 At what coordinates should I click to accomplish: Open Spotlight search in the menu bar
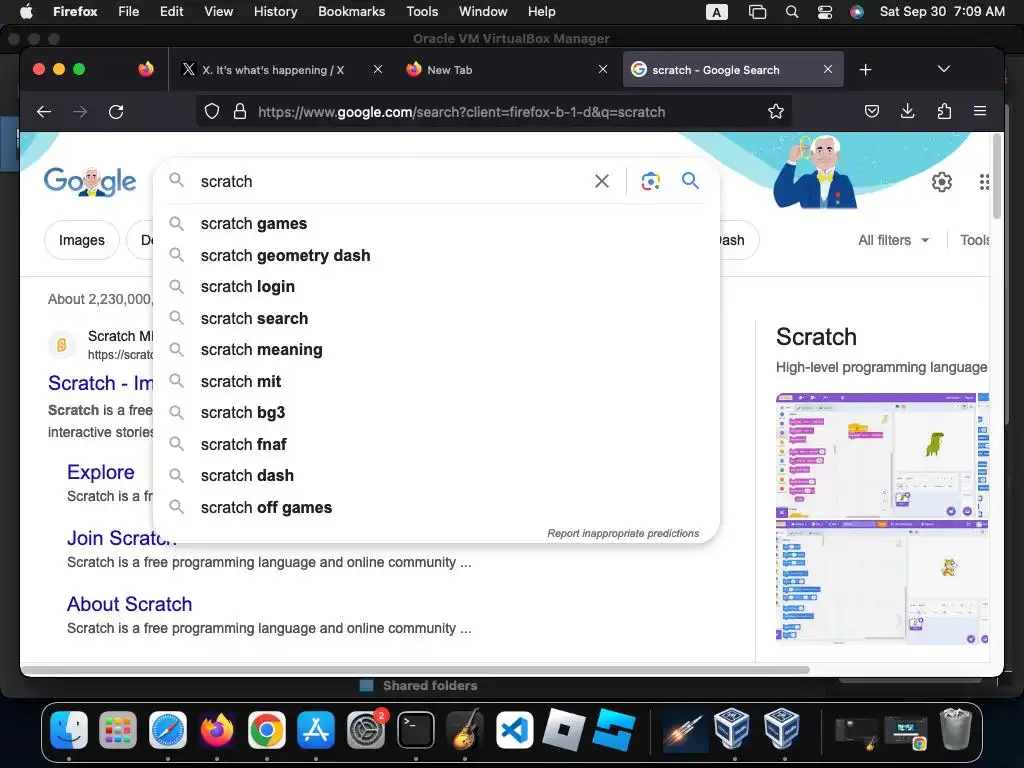click(792, 12)
